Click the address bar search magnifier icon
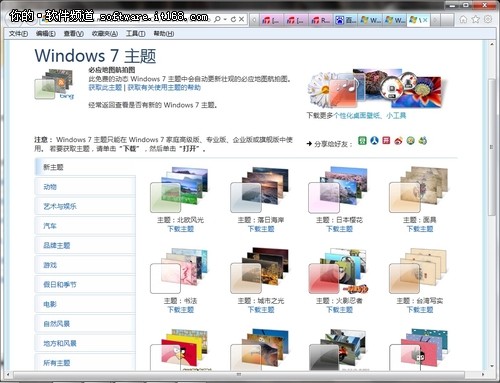Viewport: 500px width, 383px height. coord(217,19)
